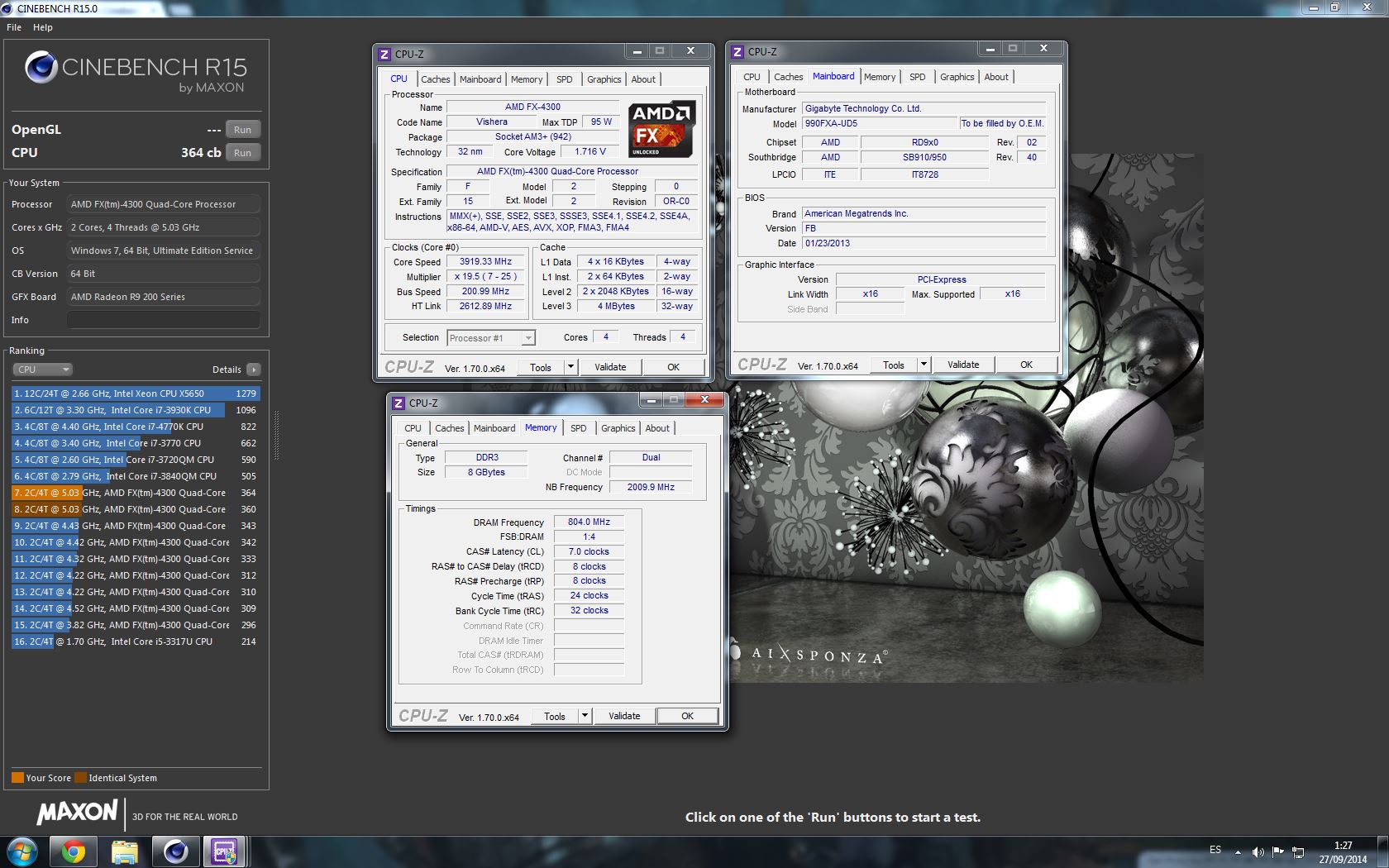Viewport: 1389px width, 868px height.
Task: Click the network tray icon
Action: pos(1298,851)
